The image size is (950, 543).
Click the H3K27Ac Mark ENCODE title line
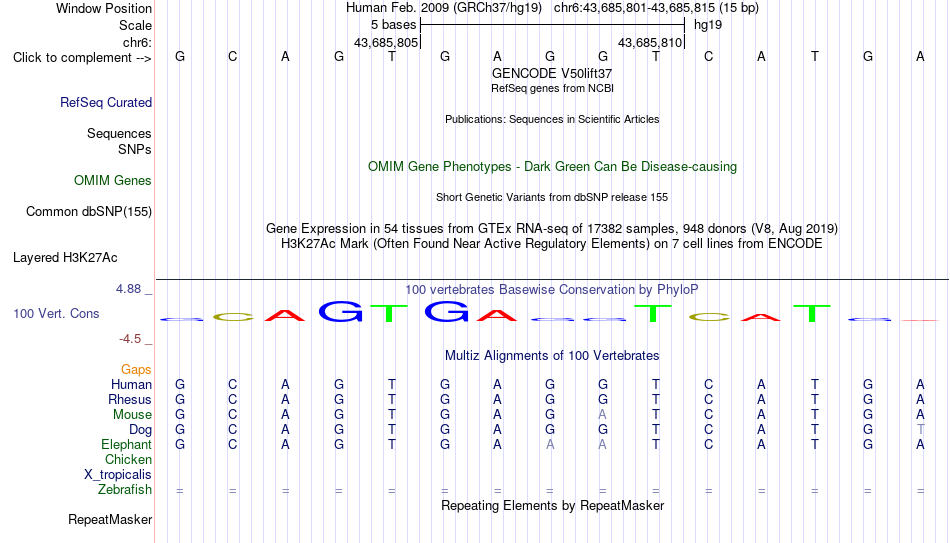pyautogui.click(x=552, y=244)
